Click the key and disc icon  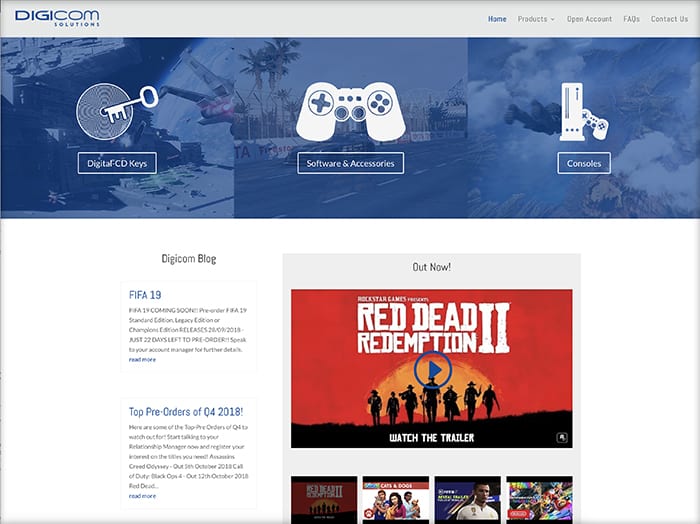tap(117, 112)
